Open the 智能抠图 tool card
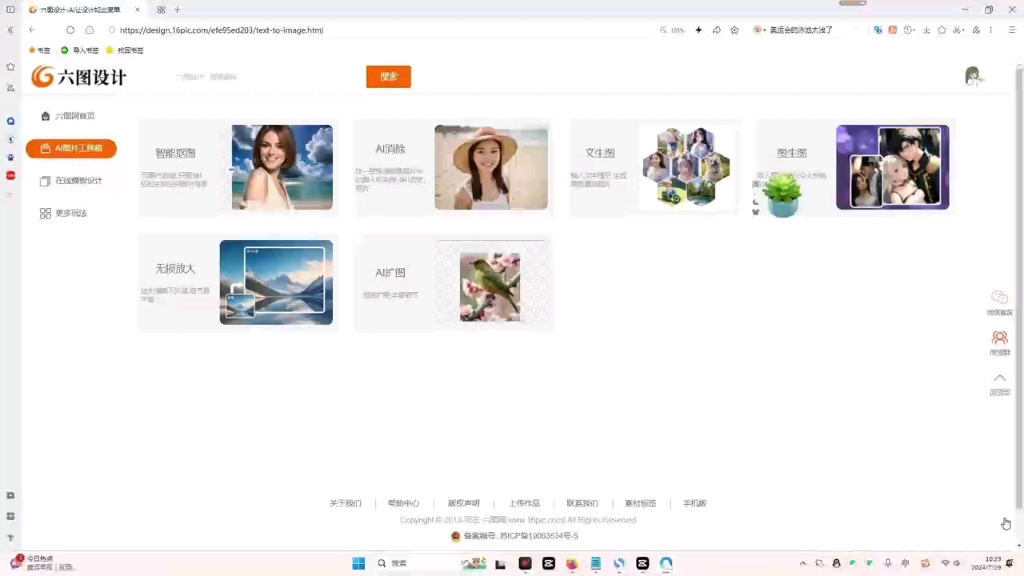The image size is (1024, 576). [x=238, y=167]
